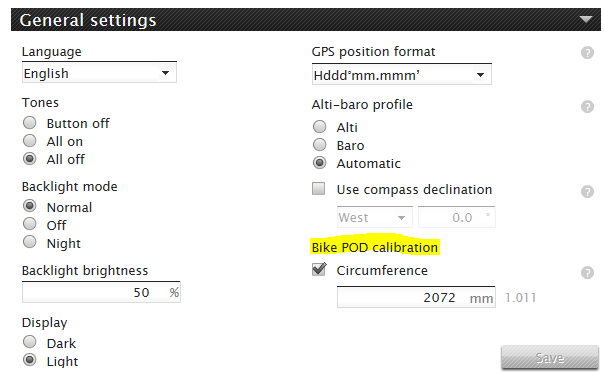Open help icon for compass declination
Screen dimensions: 604x382
587,191
